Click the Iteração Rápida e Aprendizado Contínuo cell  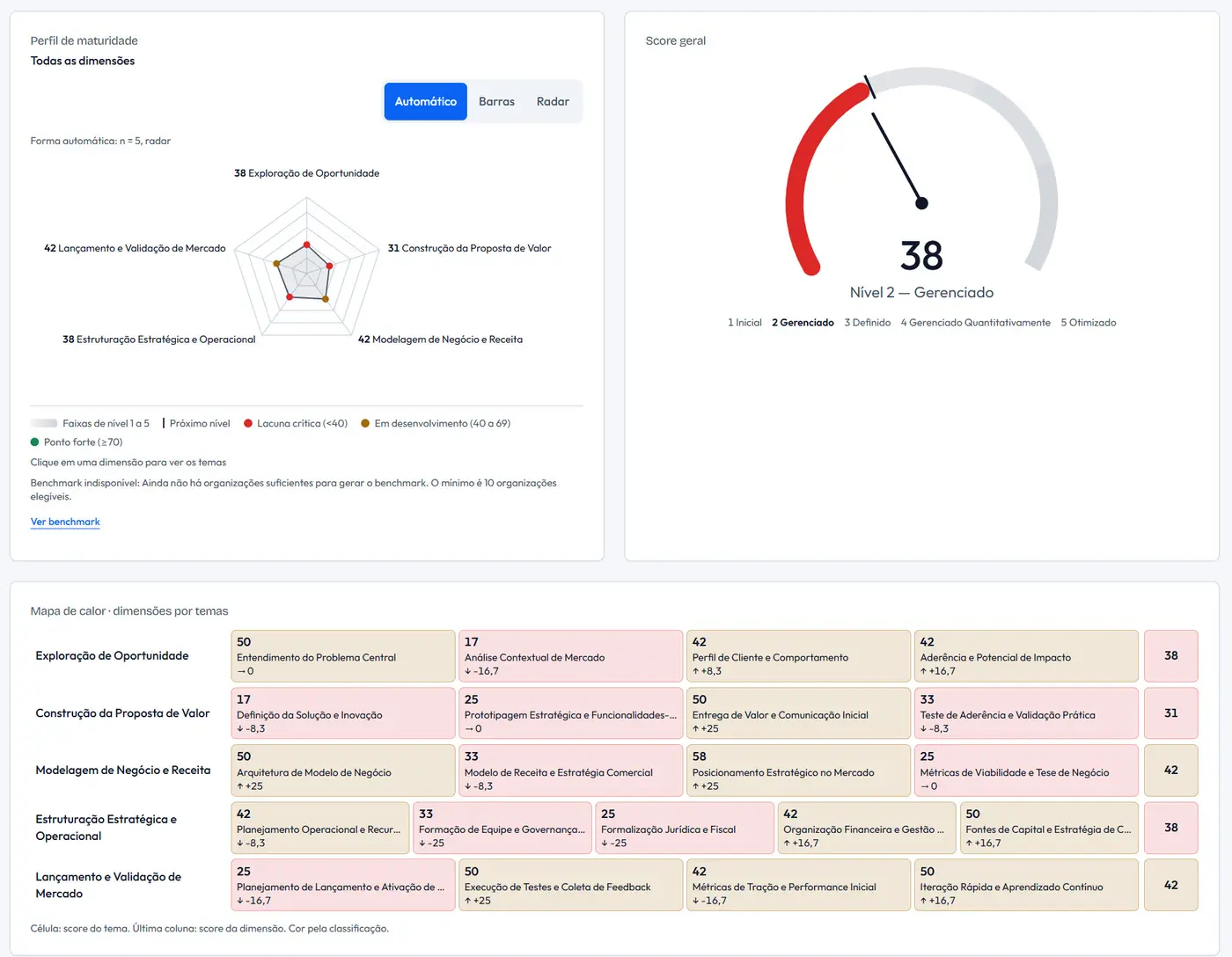[1027, 885]
